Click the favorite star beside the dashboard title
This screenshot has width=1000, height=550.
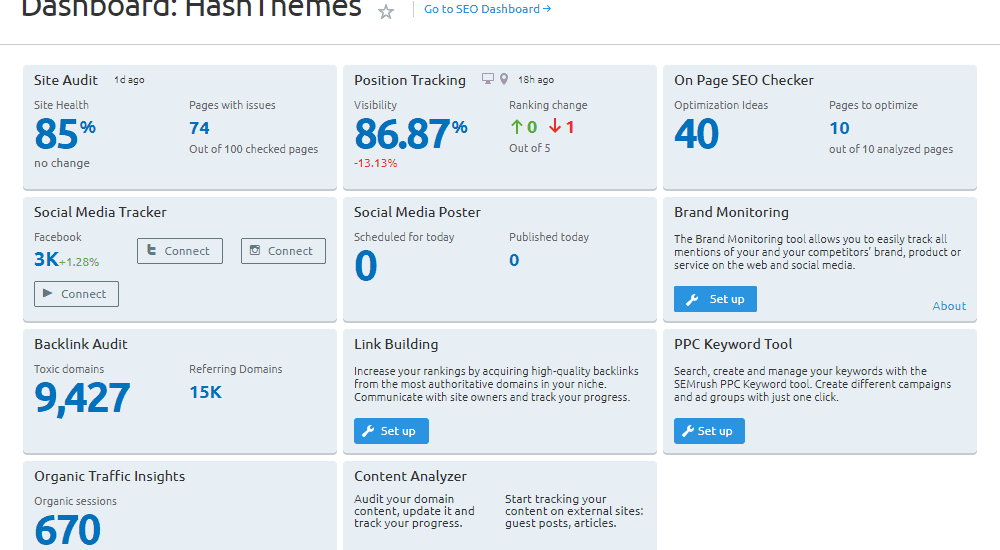coord(386,11)
